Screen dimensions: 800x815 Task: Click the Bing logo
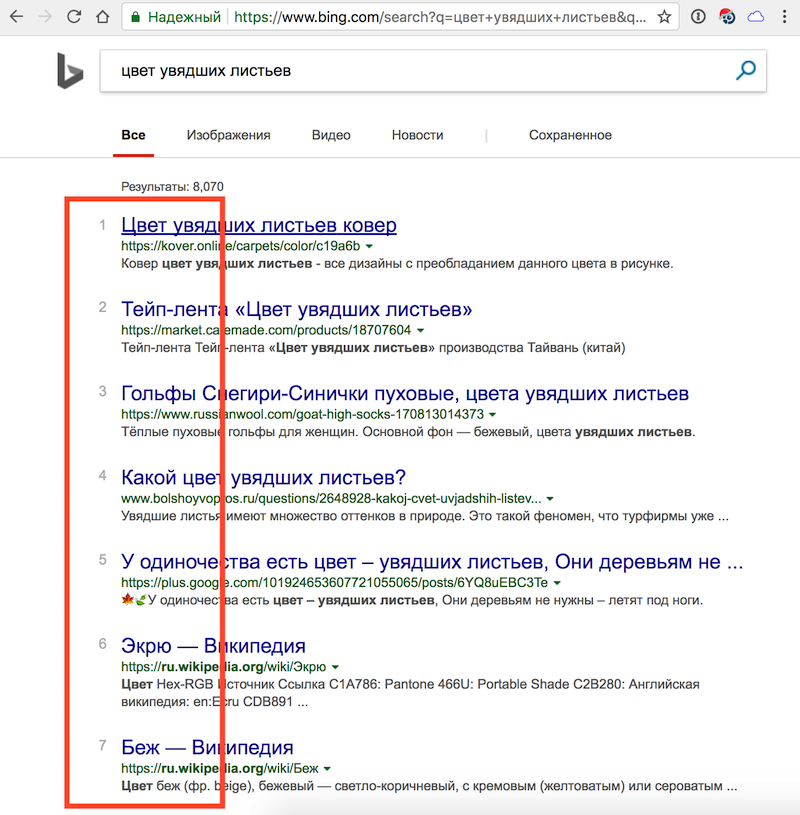(70, 71)
